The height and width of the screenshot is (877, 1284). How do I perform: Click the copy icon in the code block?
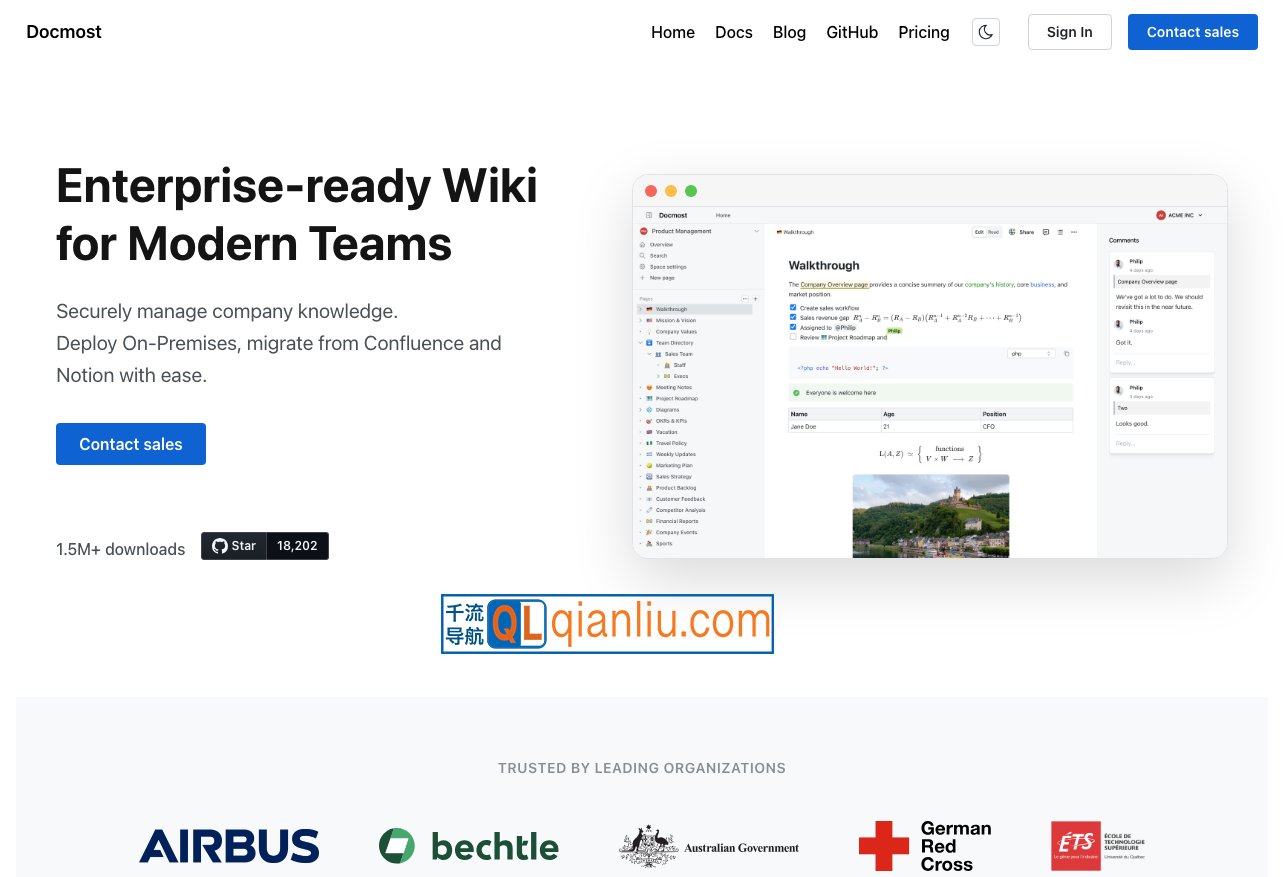1066,354
